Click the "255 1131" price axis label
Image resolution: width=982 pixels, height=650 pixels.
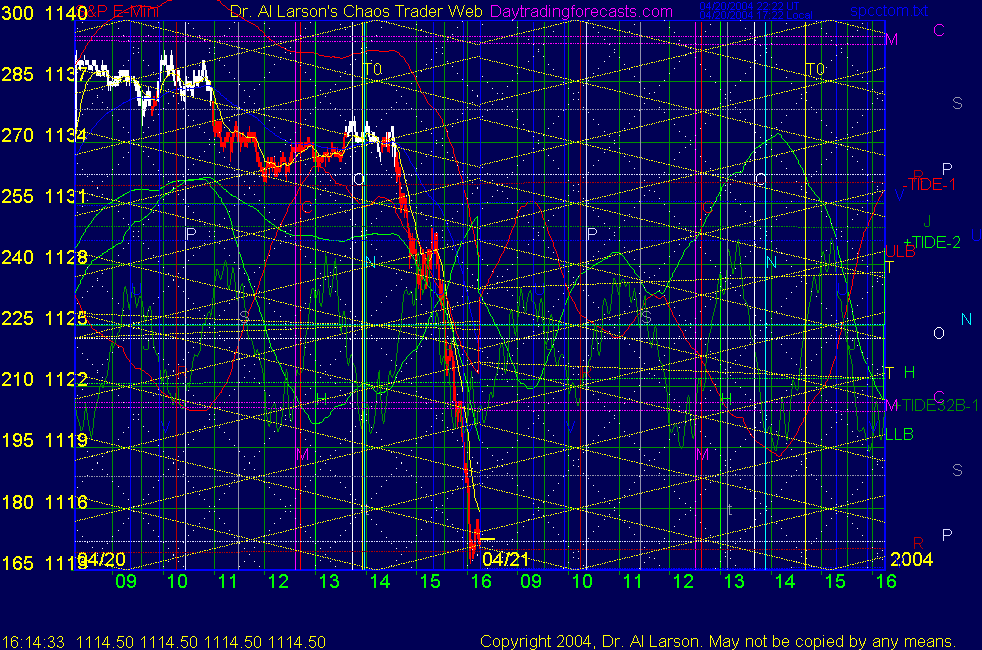(x=44, y=197)
